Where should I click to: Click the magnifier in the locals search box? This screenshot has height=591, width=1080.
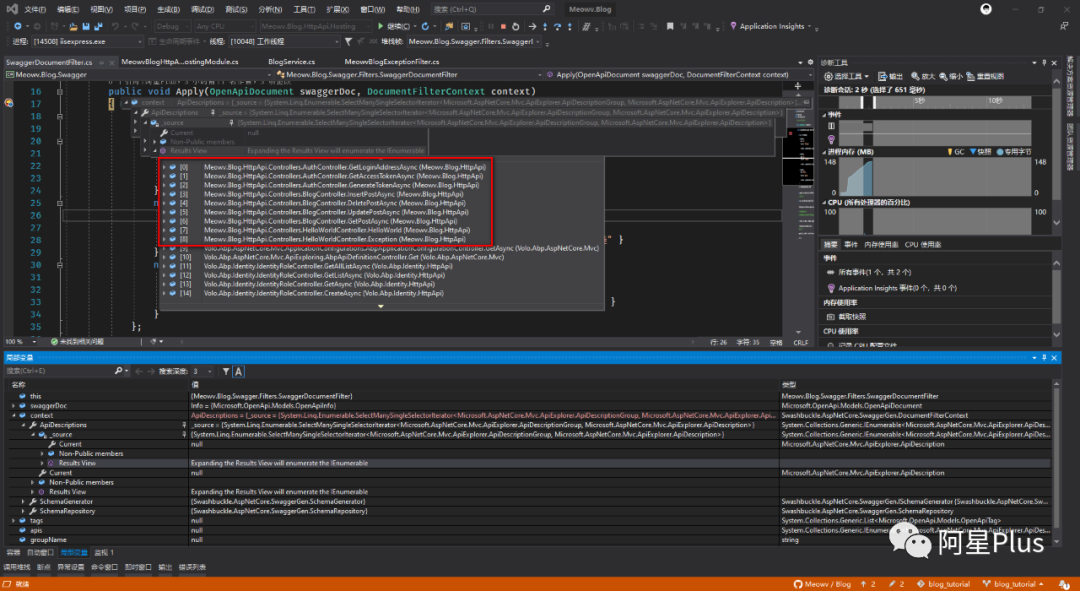118,371
